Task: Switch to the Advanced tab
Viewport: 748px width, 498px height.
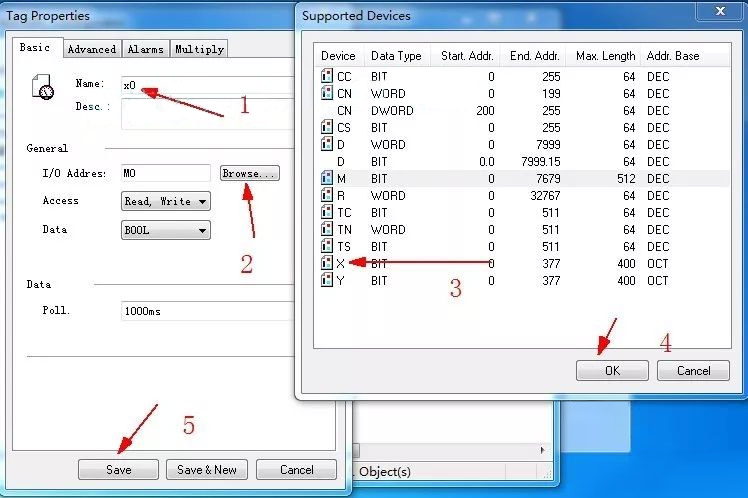Action: pyautogui.click(x=92, y=49)
